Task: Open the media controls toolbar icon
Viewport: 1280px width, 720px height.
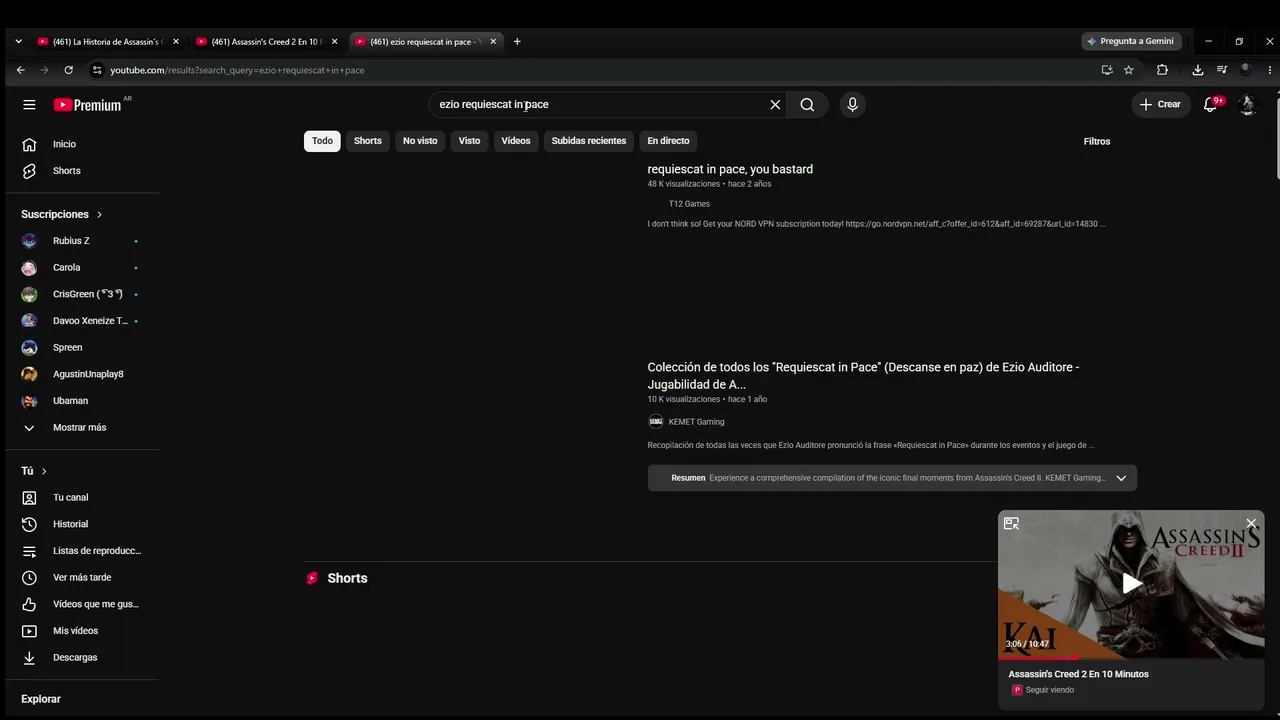Action: 1222,70
